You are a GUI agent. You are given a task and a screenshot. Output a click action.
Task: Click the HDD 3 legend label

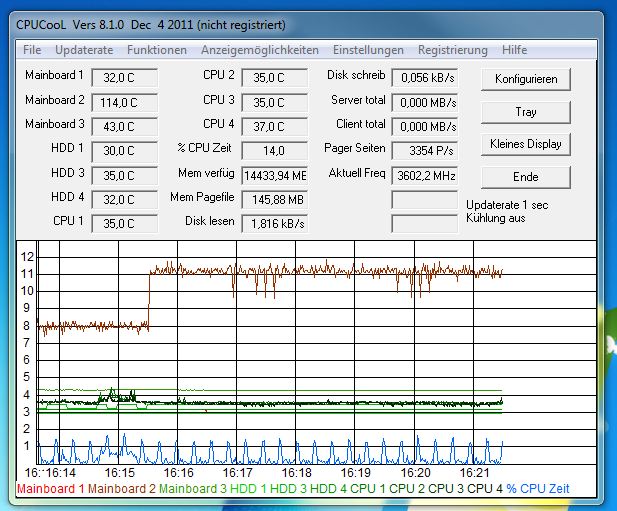(288, 489)
